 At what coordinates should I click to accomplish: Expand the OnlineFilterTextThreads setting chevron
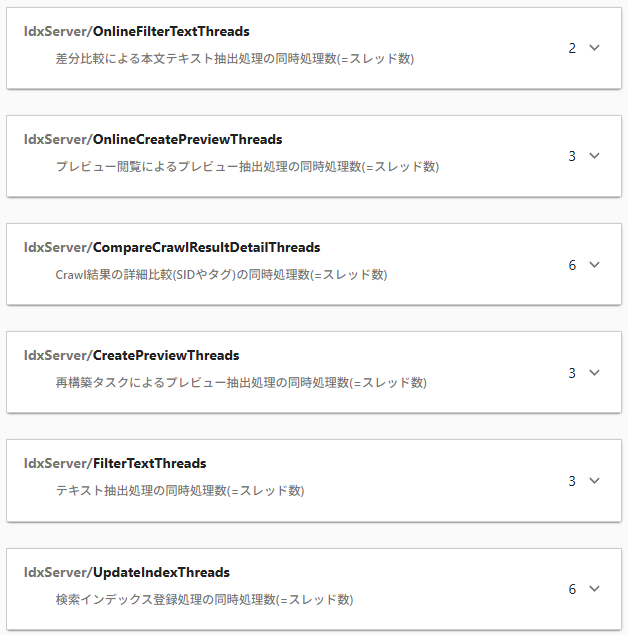point(595,47)
